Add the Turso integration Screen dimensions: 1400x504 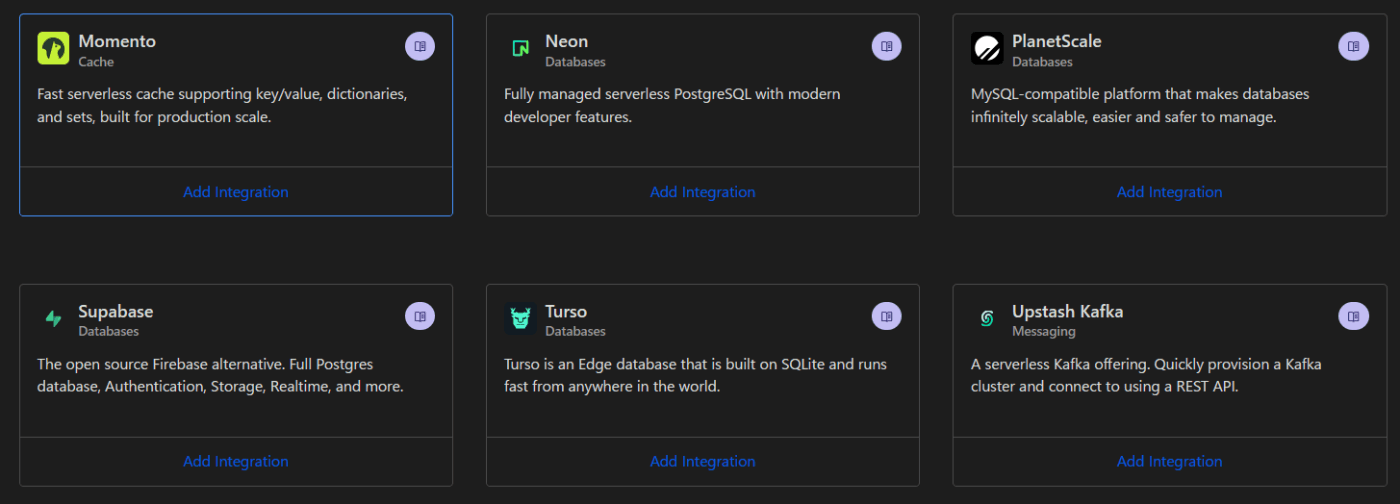(703, 461)
